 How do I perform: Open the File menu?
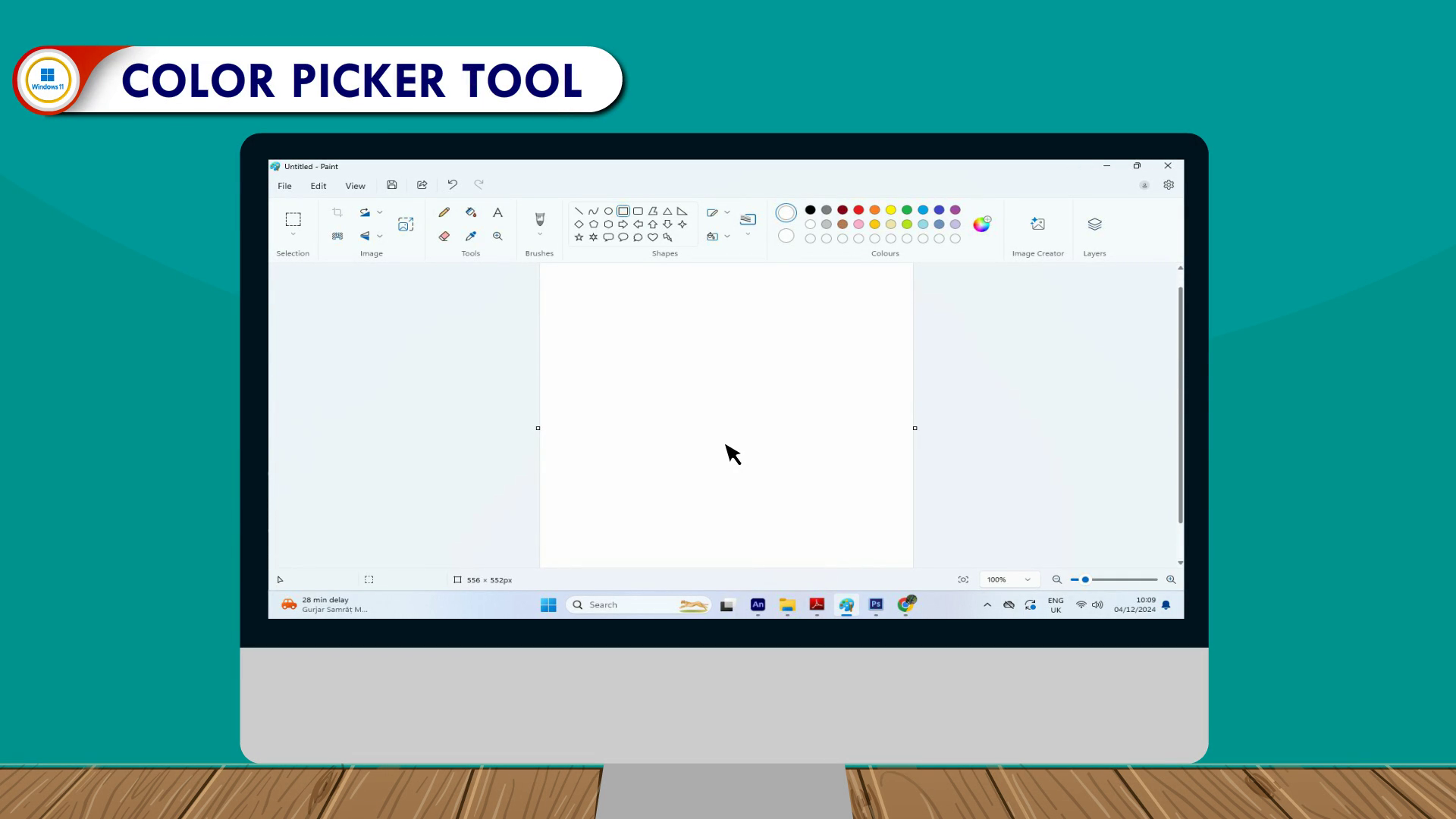coord(284,186)
